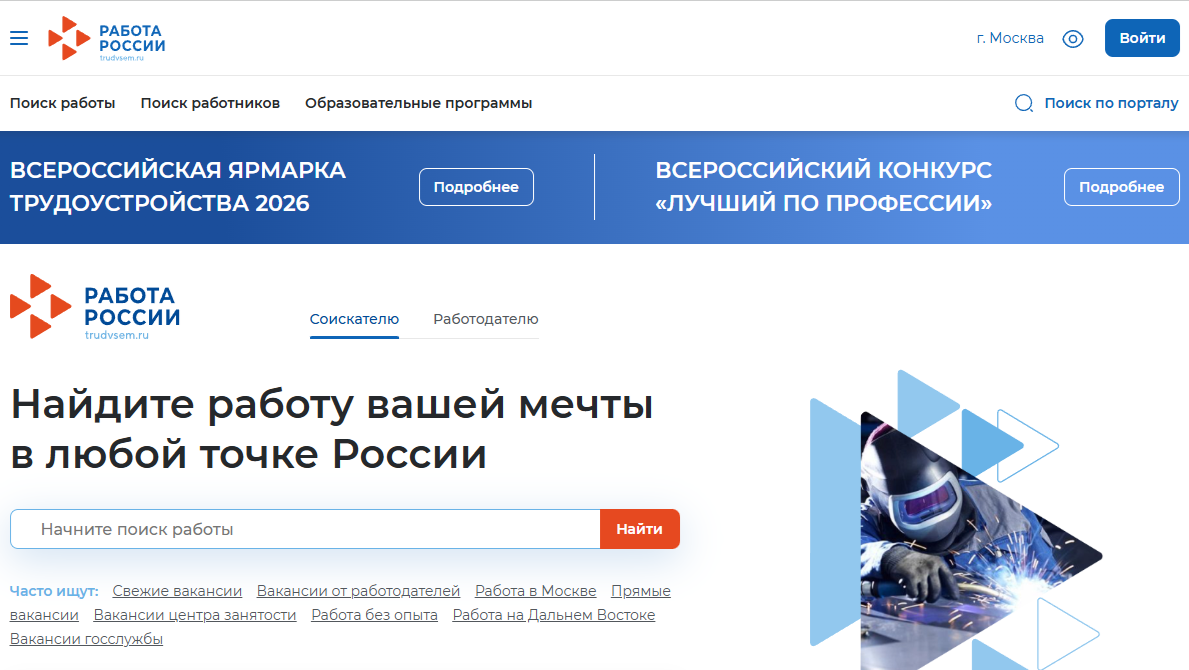Open Поиск работы menu

(62, 103)
